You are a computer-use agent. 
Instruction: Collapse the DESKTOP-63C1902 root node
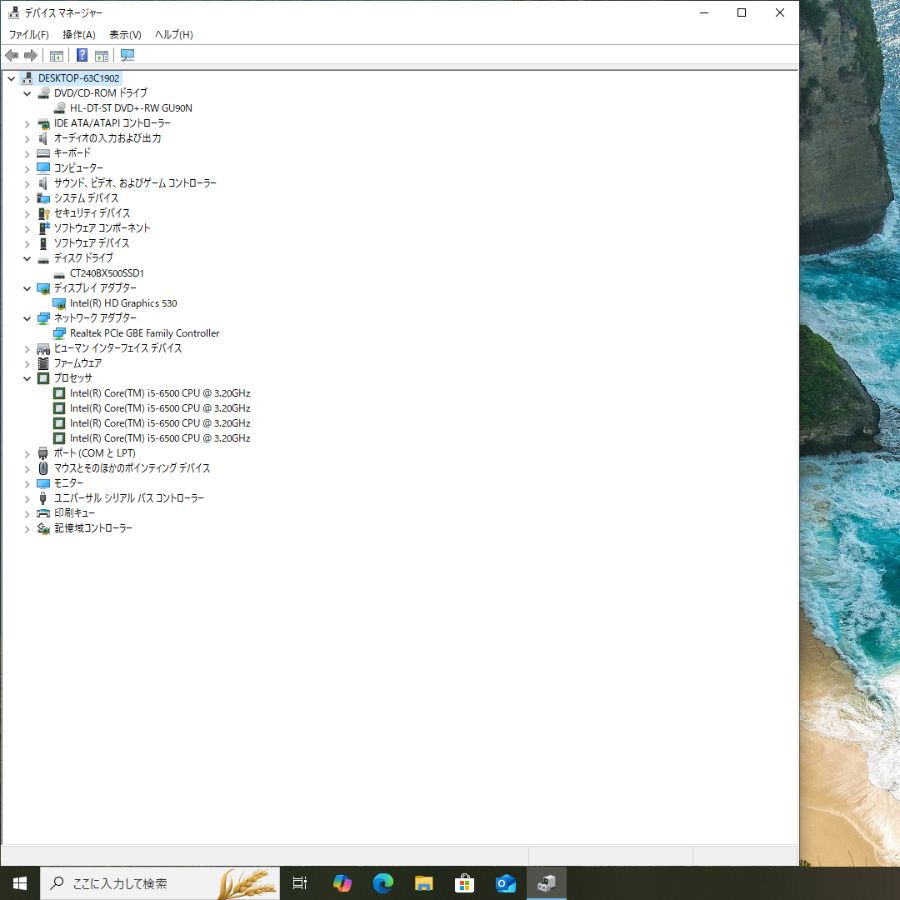click(x=11, y=78)
